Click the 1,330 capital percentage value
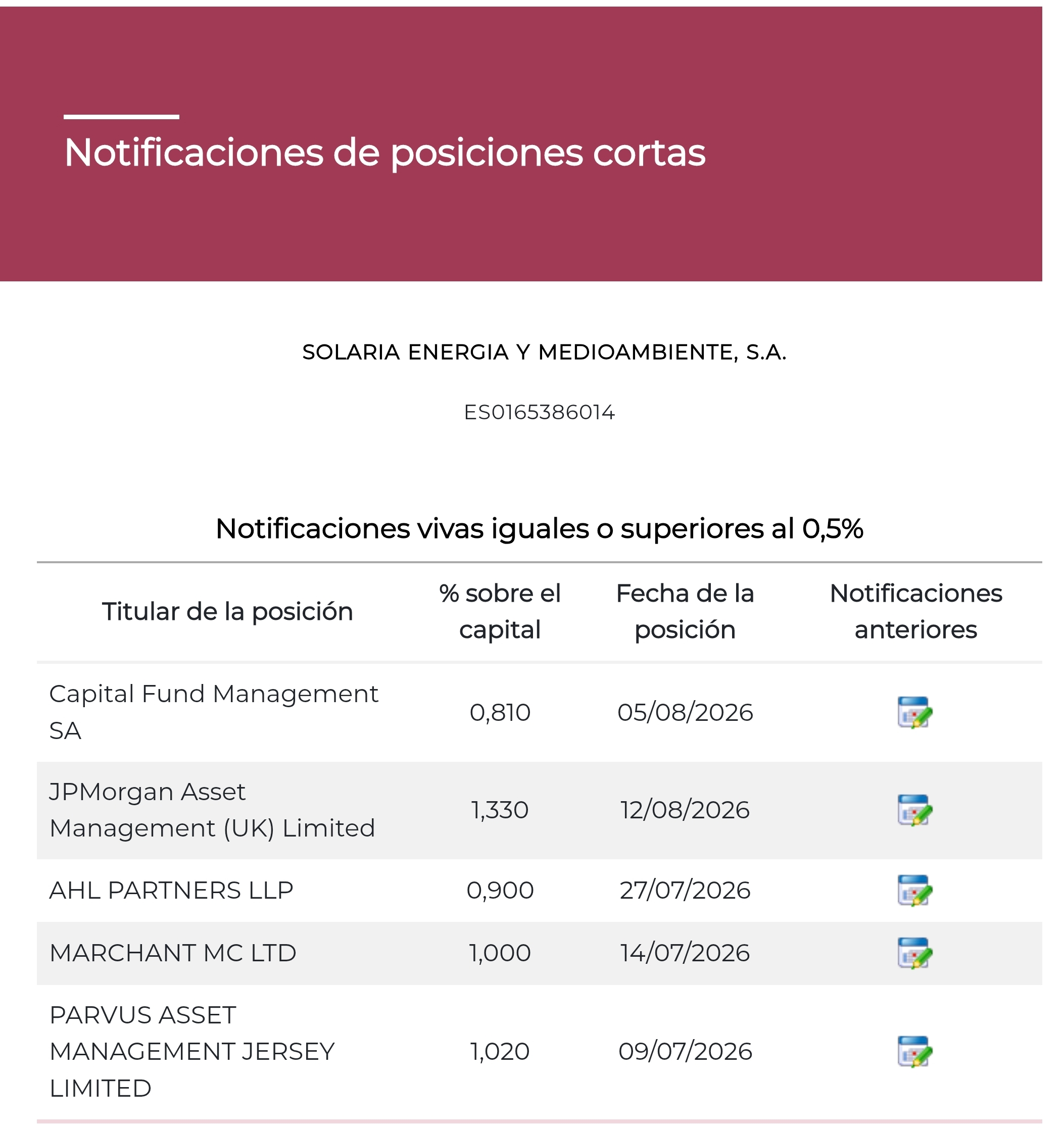1064x1128 pixels. (x=500, y=810)
